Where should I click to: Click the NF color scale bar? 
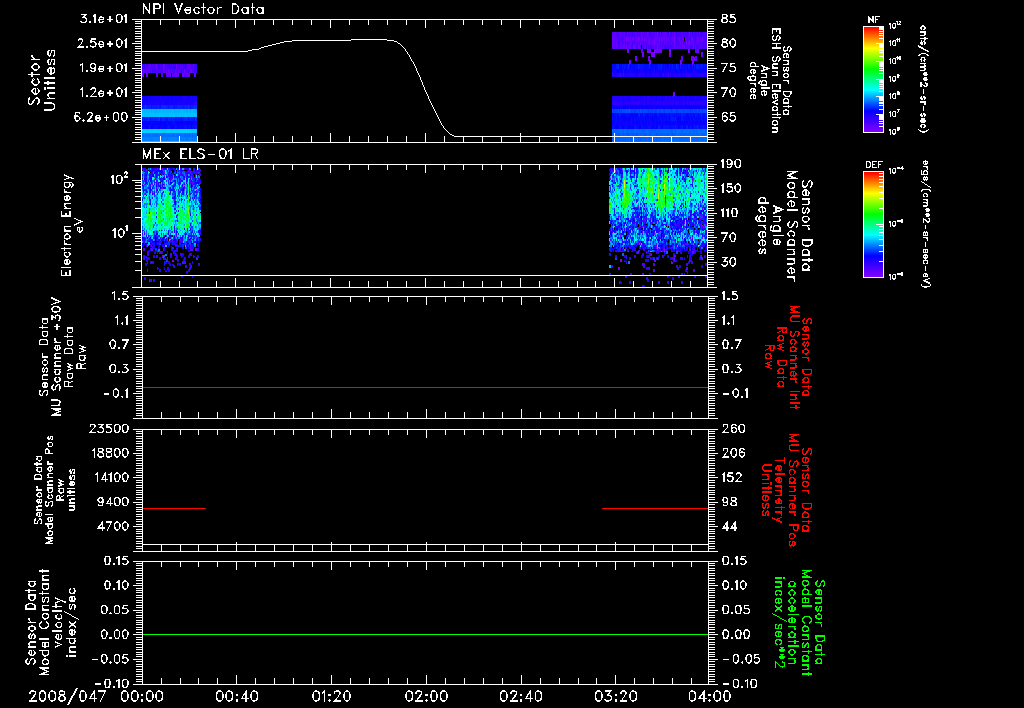coord(874,78)
